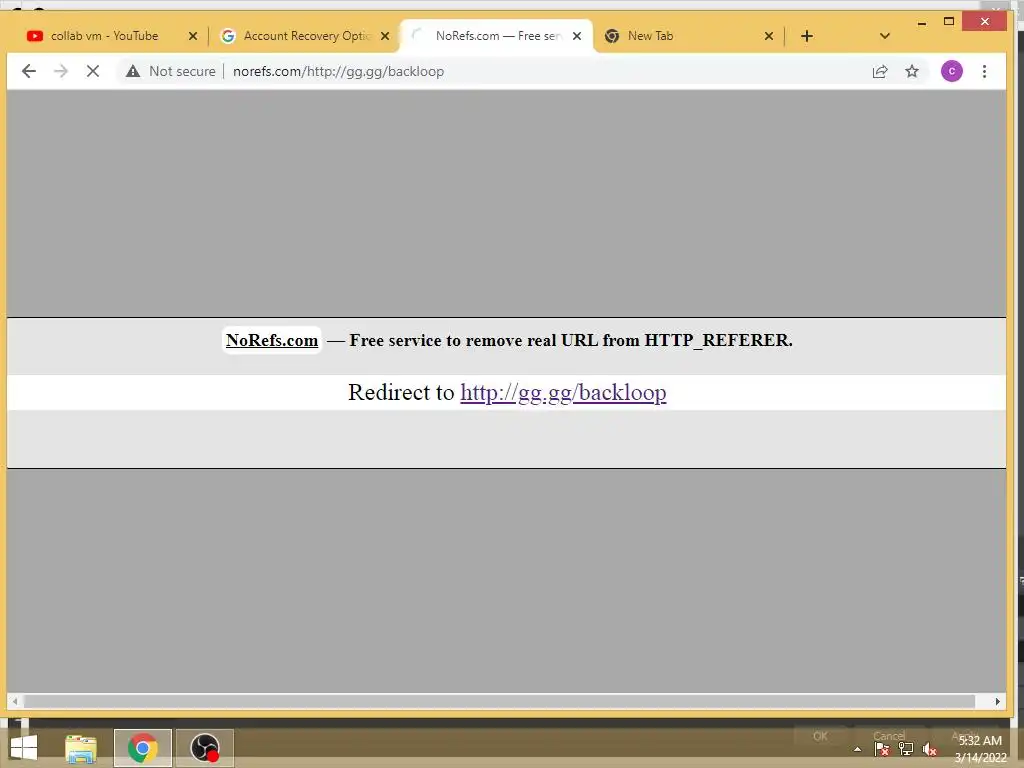Open Chrome three-dot menu
Screen dimensions: 1024x768
[984, 71]
